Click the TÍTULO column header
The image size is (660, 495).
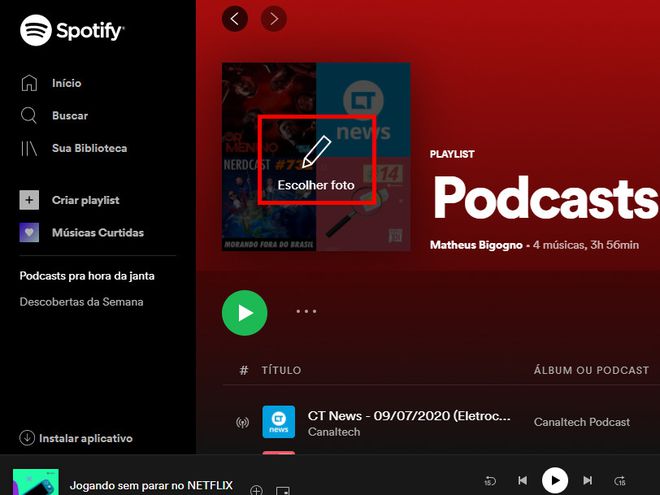click(x=281, y=370)
